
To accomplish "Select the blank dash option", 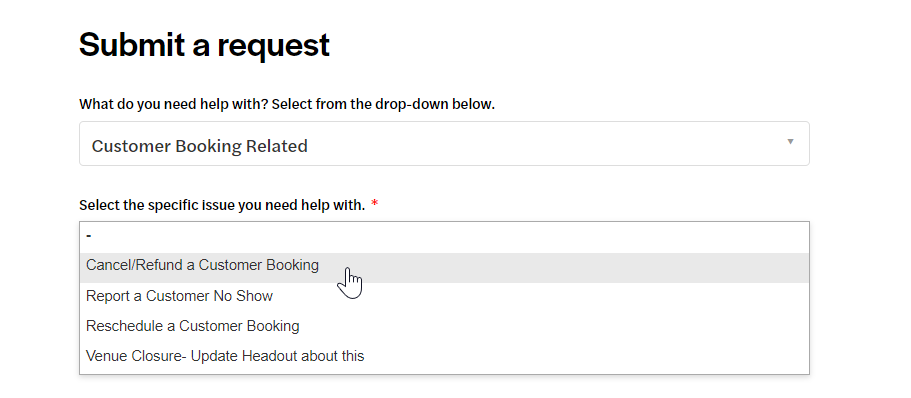I will click(444, 237).
